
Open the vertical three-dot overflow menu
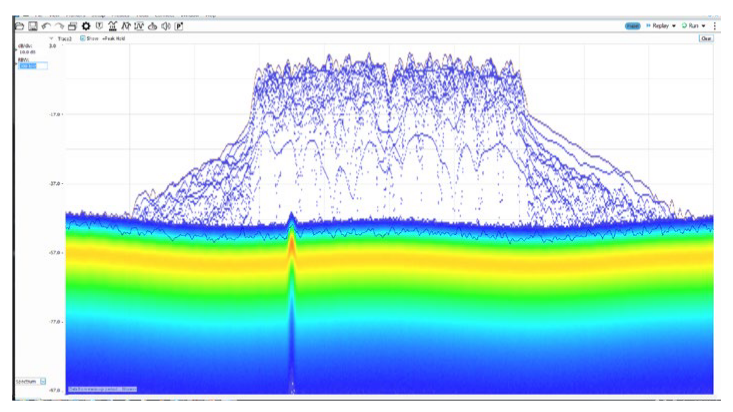[715, 25]
